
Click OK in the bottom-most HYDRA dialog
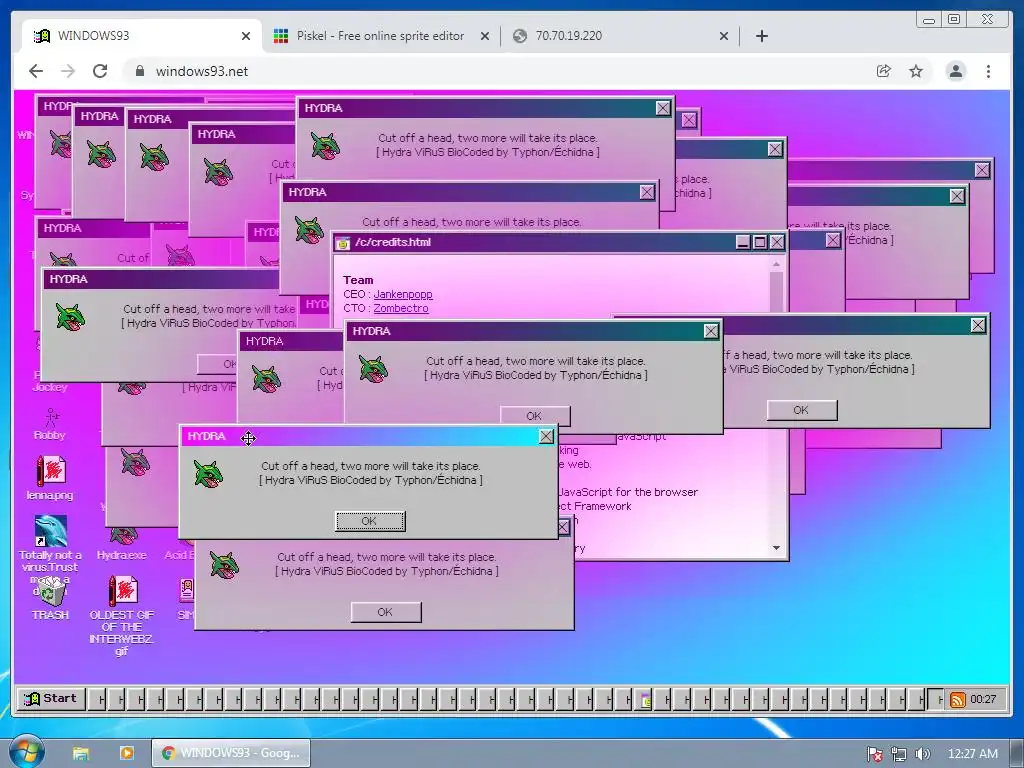click(385, 612)
